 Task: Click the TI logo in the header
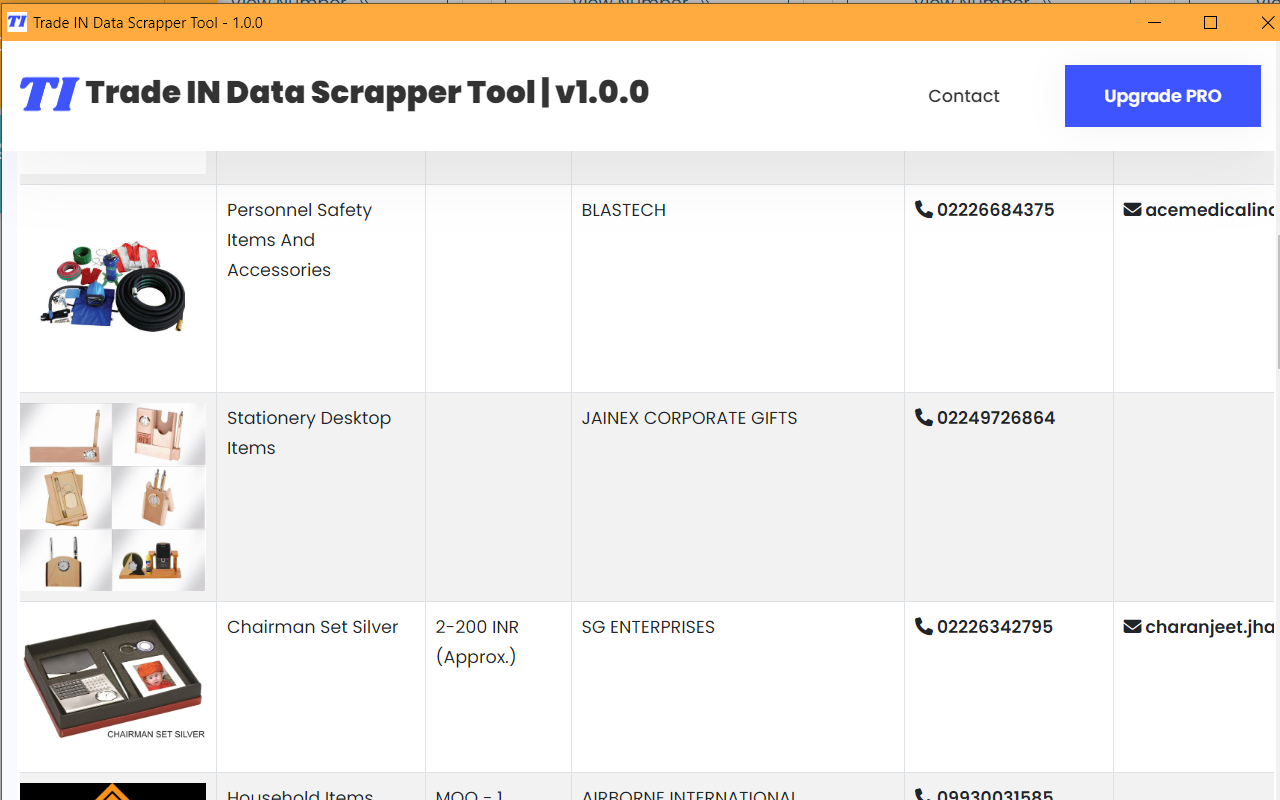[50, 94]
